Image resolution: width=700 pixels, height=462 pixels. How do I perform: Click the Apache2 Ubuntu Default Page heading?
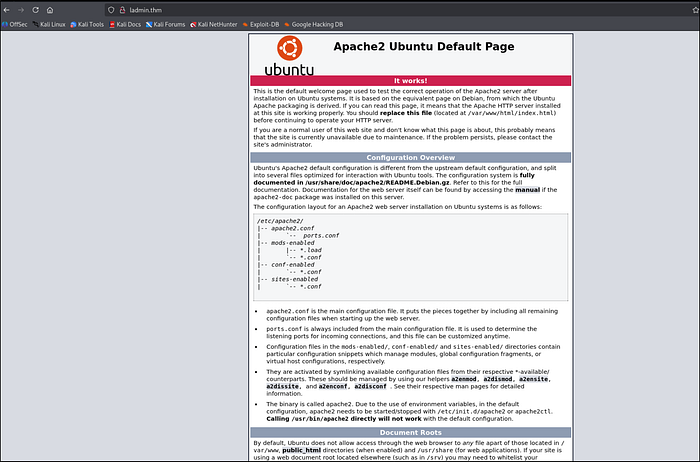424,46
